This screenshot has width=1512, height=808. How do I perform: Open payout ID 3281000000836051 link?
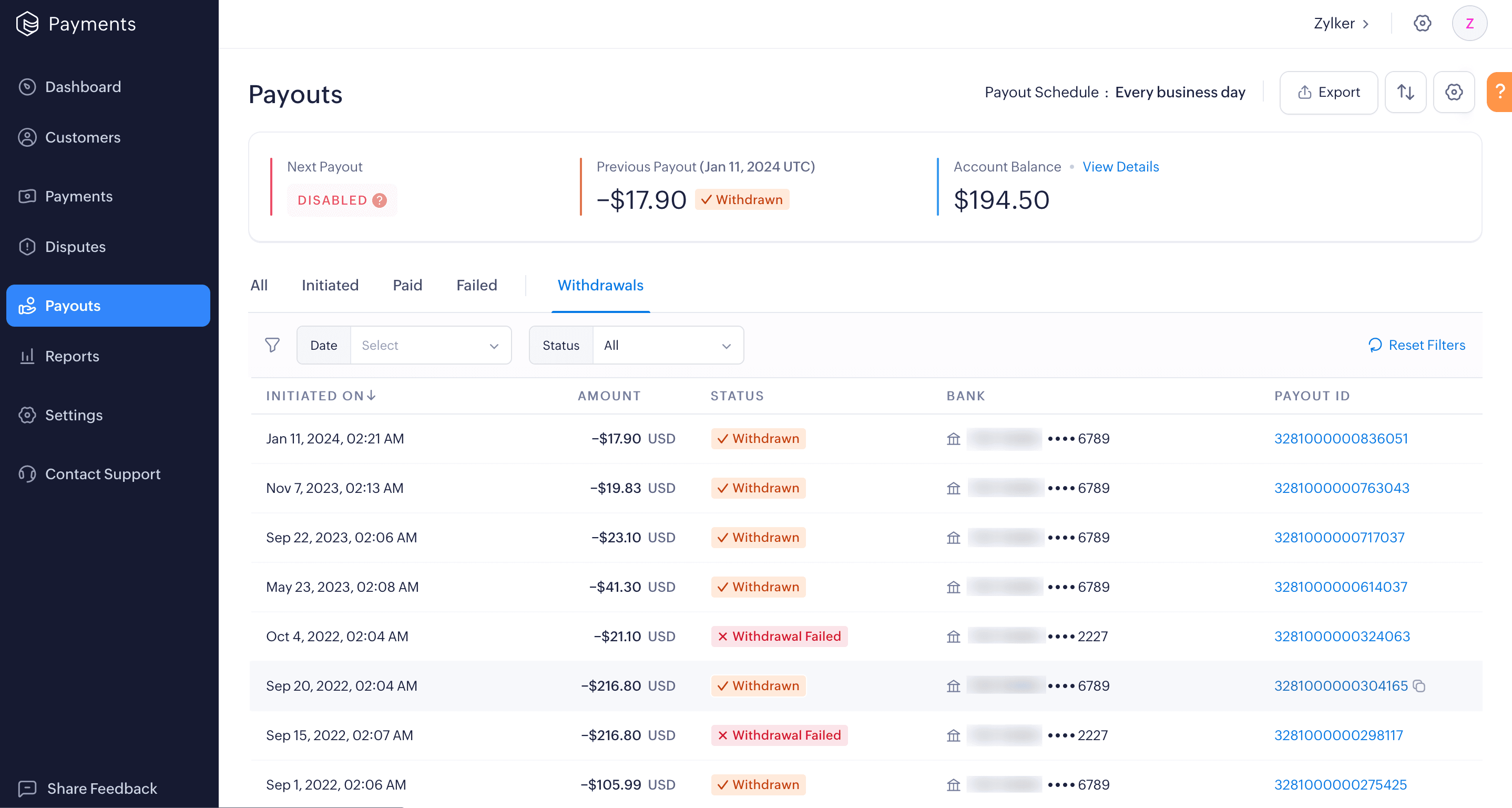coord(1341,439)
